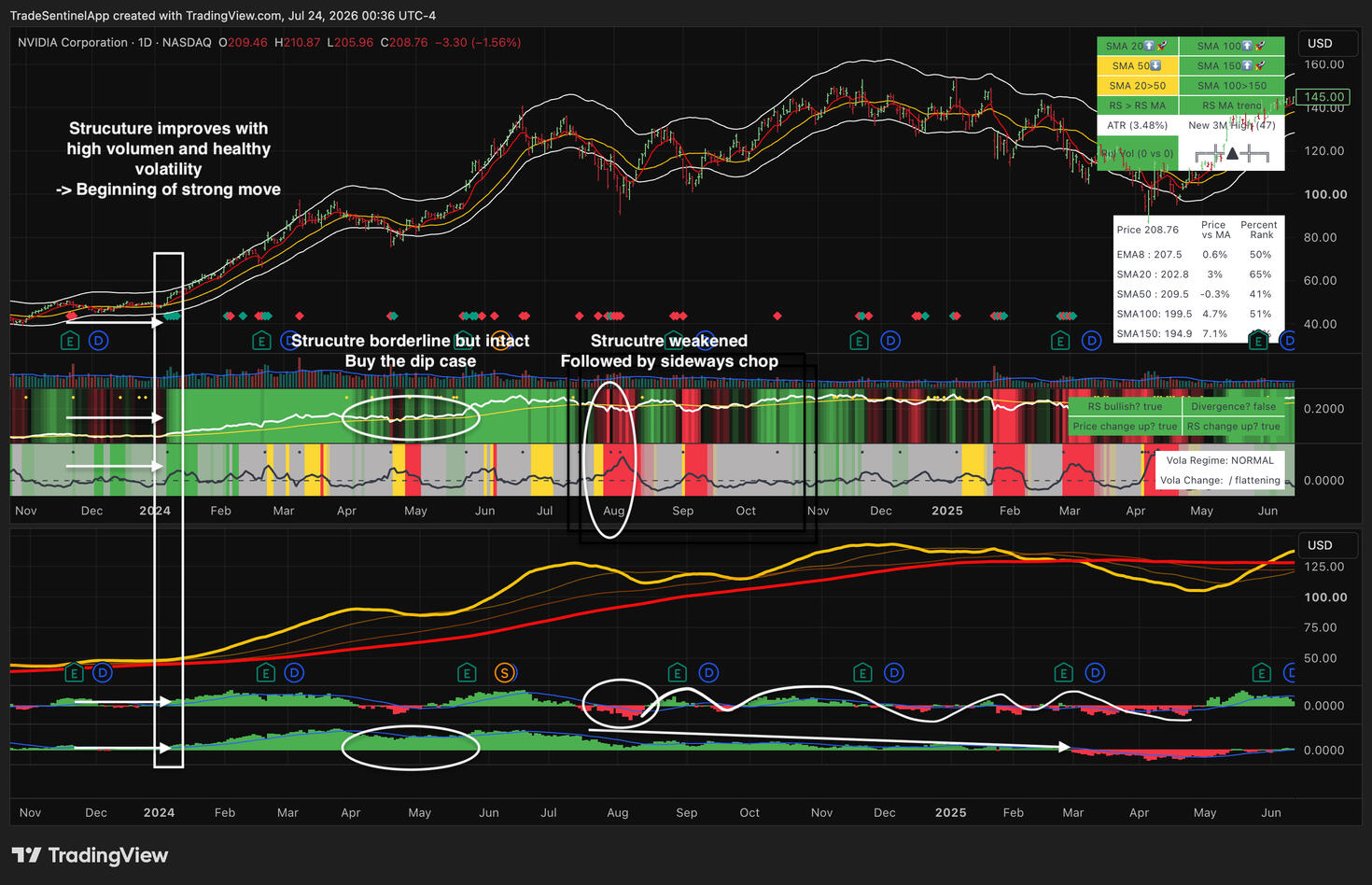Viewport: 1372px width, 885px height.
Task: Click the EMA8 : 207.5 row
Action: click(1198, 254)
